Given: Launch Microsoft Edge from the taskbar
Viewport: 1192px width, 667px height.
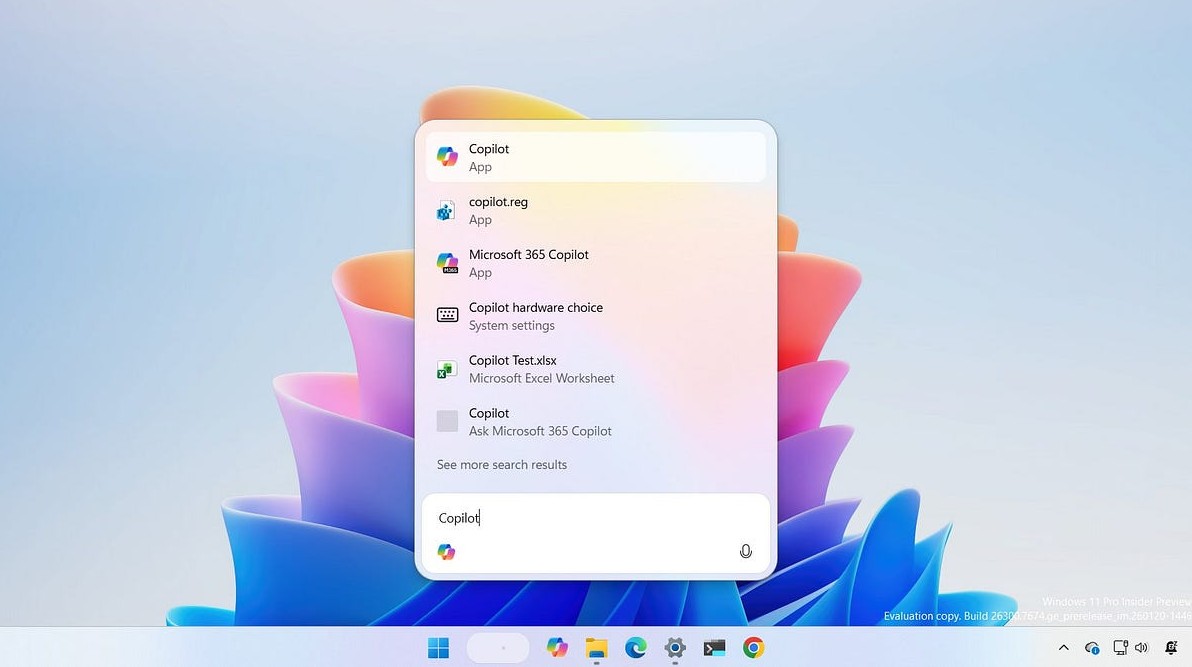Looking at the screenshot, I should pyautogui.click(x=636, y=648).
